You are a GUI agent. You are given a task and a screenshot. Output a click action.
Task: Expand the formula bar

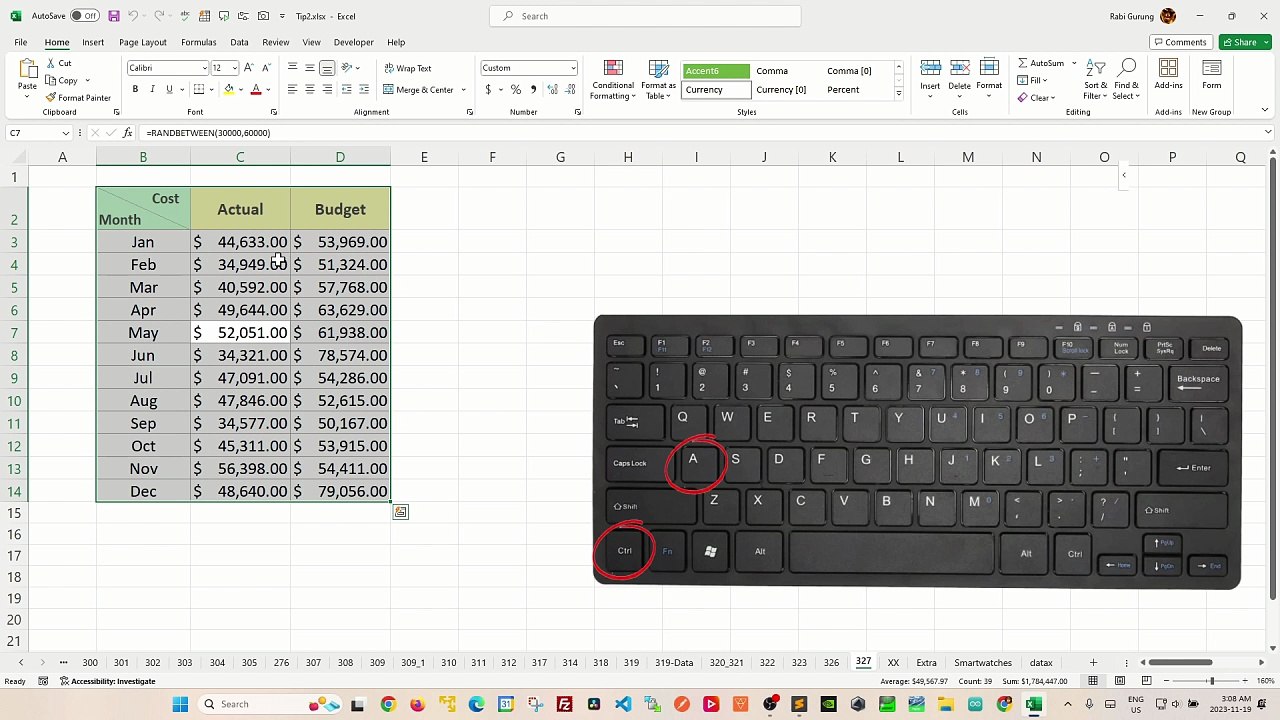(x=1268, y=133)
